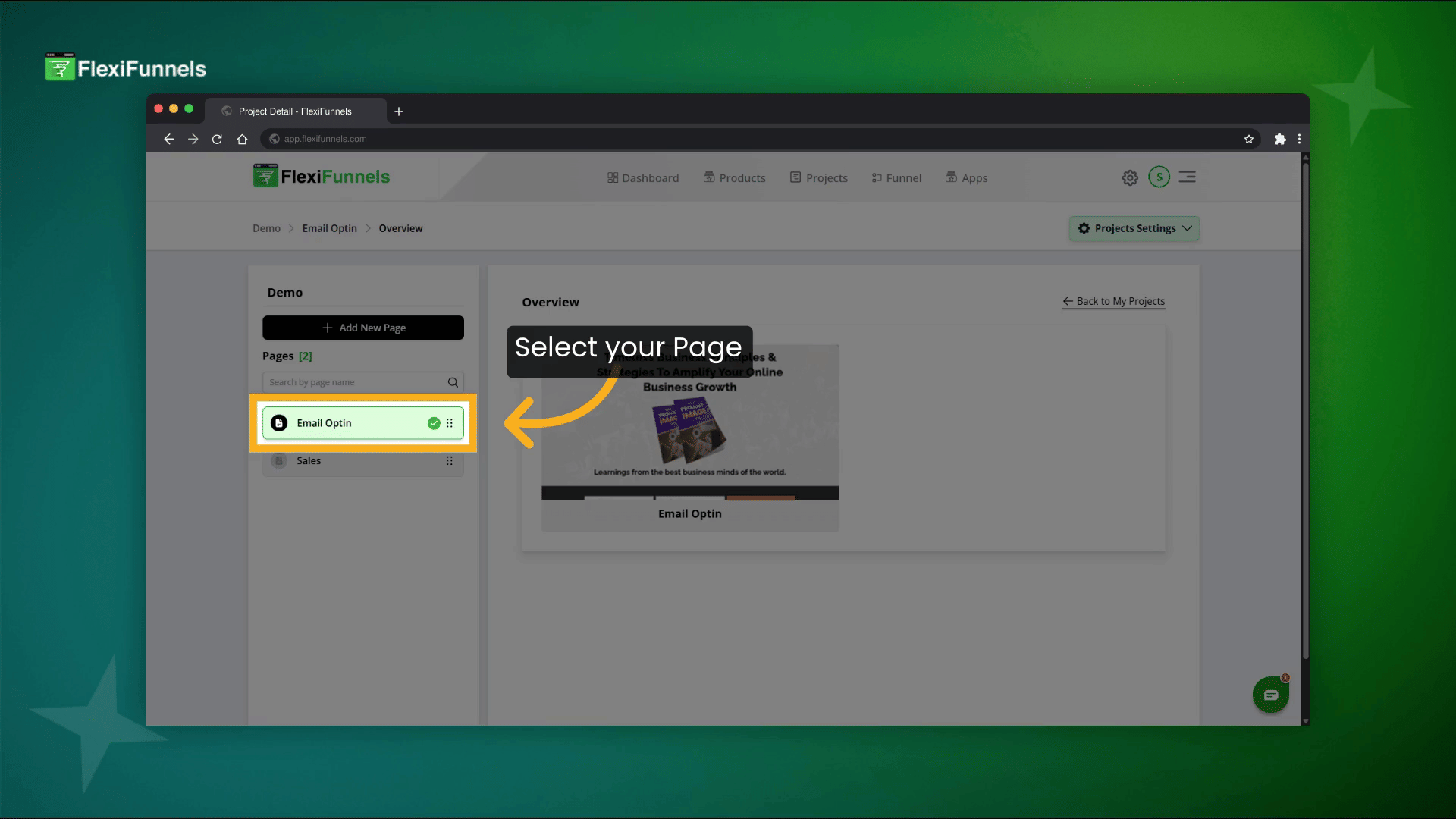Open the hamburger menu icon
This screenshot has width=1456, height=819.
1188,177
